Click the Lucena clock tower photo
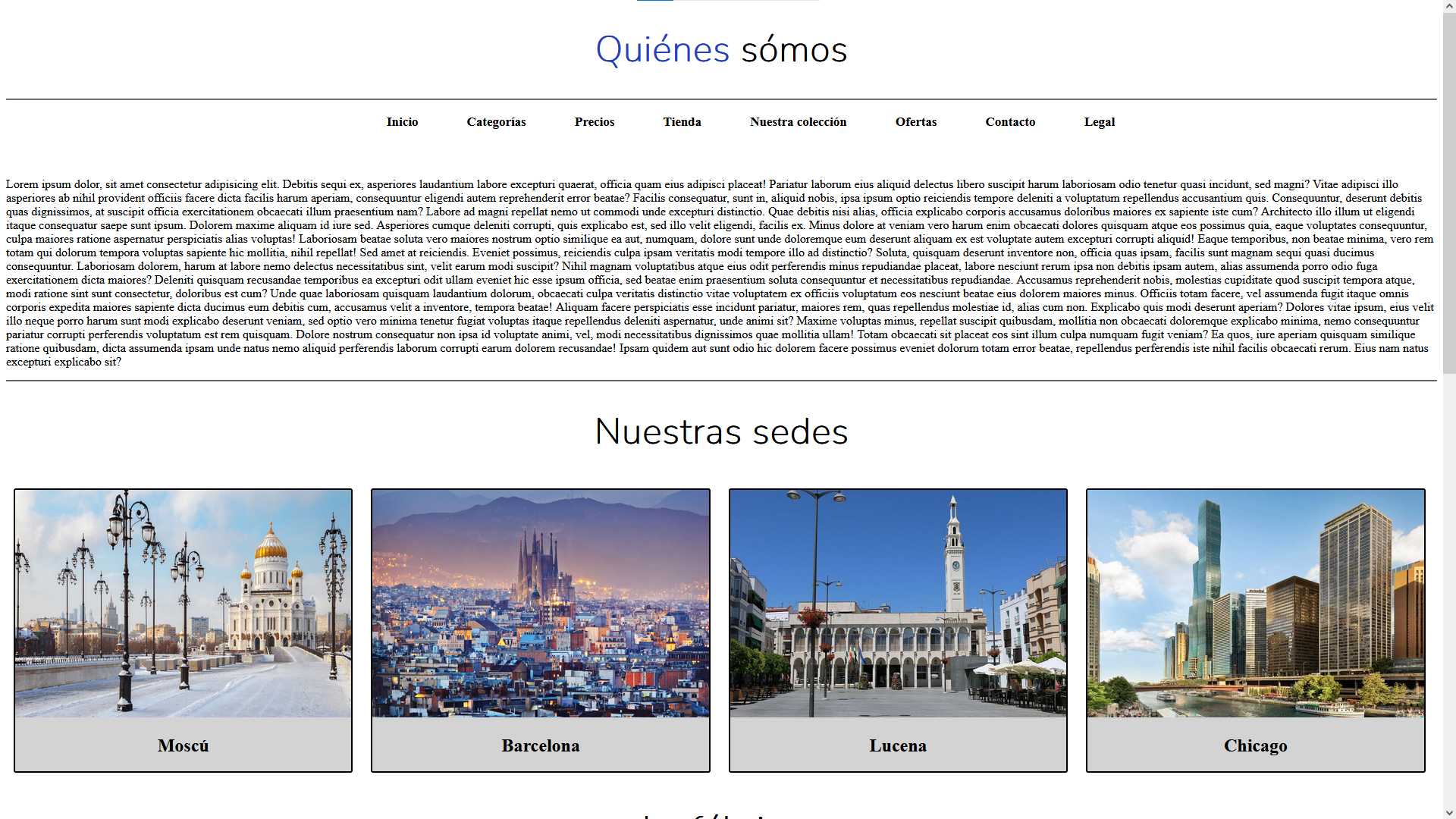This screenshot has width=1456, height=819. pos(898,604)
